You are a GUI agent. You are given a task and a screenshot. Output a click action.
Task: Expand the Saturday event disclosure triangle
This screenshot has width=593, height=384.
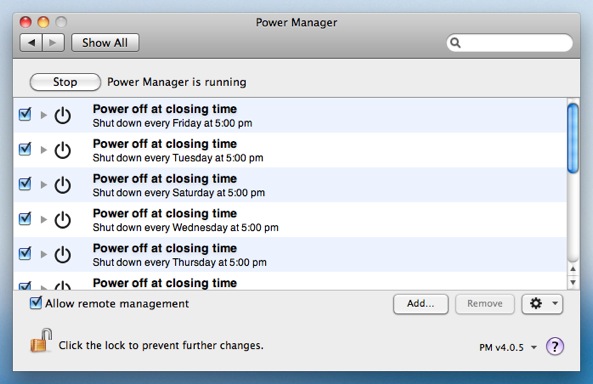(44, 185)
